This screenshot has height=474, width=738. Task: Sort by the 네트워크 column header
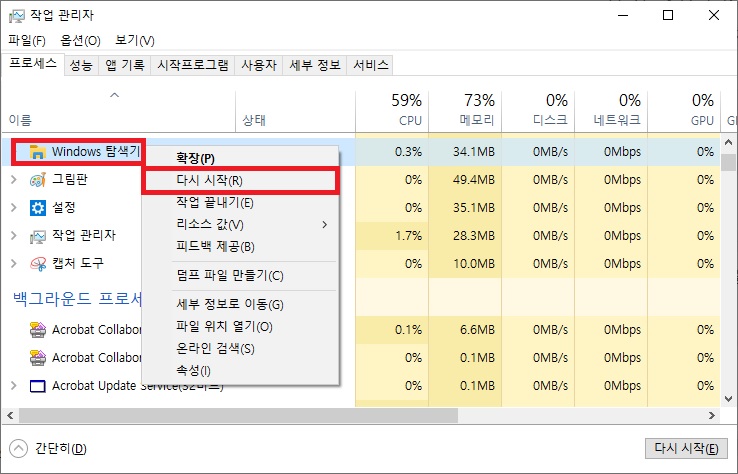[611, 112]
